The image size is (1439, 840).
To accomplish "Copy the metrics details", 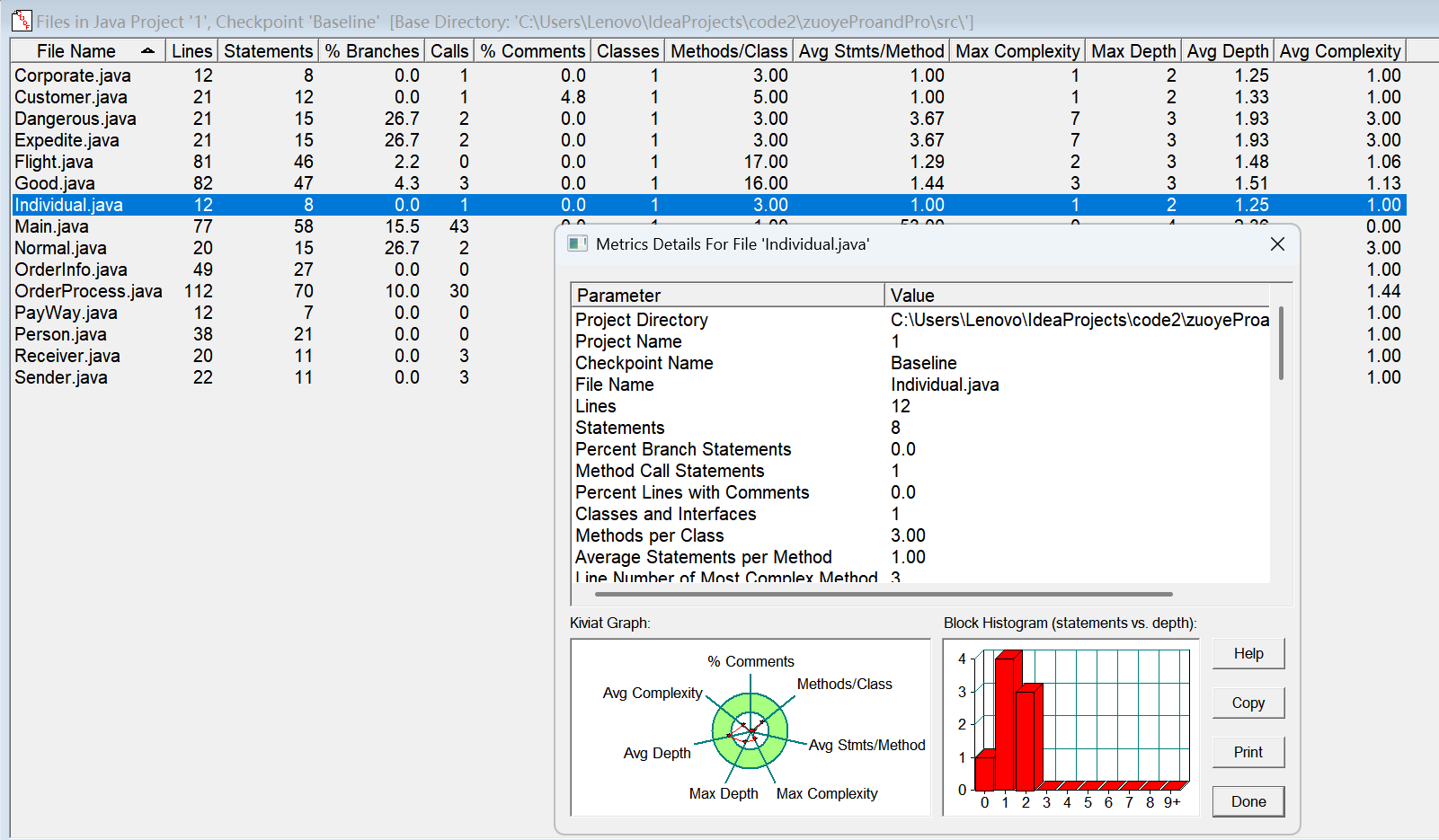I will [1248, 703].
